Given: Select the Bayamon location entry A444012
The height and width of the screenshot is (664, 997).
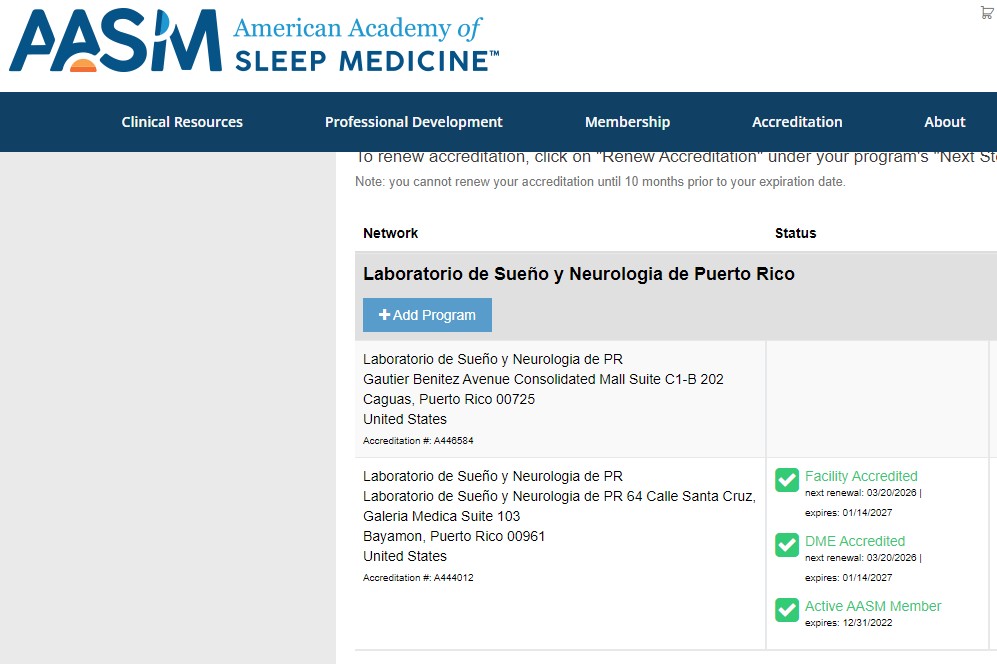Looking at the screenshot, I should coord(560,553).
